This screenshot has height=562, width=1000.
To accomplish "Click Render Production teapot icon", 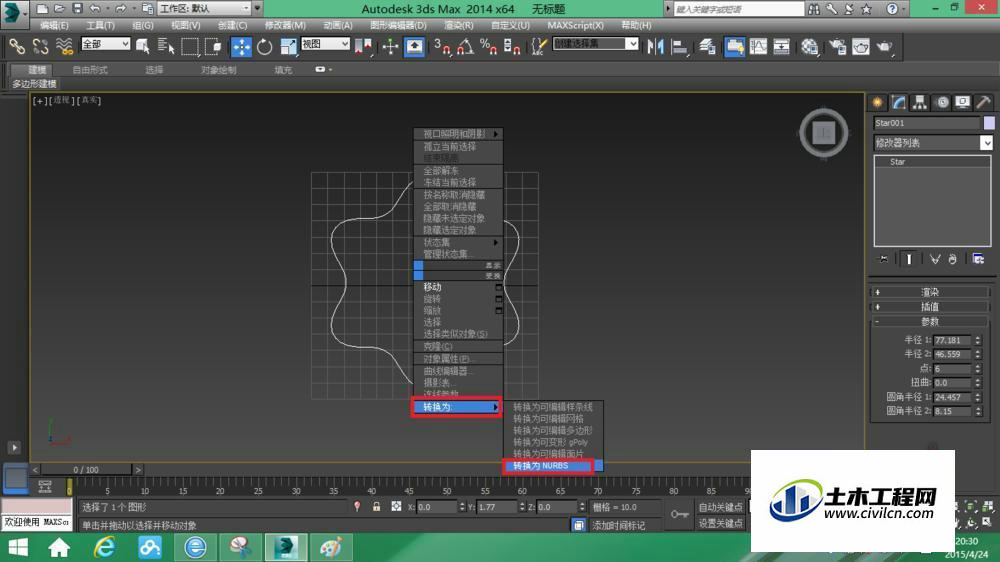I will click(x=885, y=47).
